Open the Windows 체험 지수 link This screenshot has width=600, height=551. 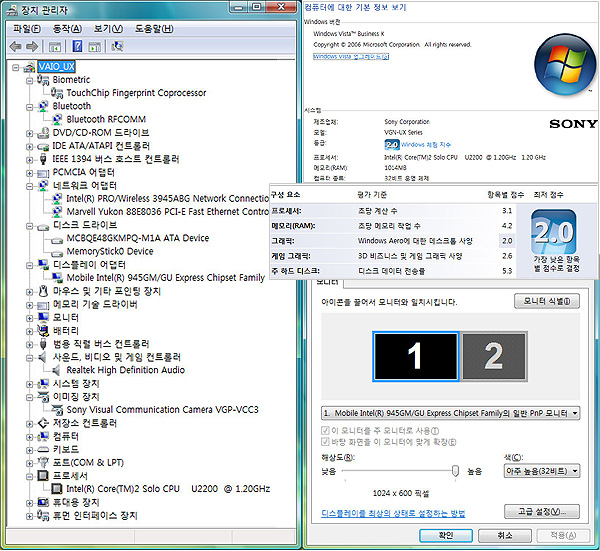(x=426, y=145)
